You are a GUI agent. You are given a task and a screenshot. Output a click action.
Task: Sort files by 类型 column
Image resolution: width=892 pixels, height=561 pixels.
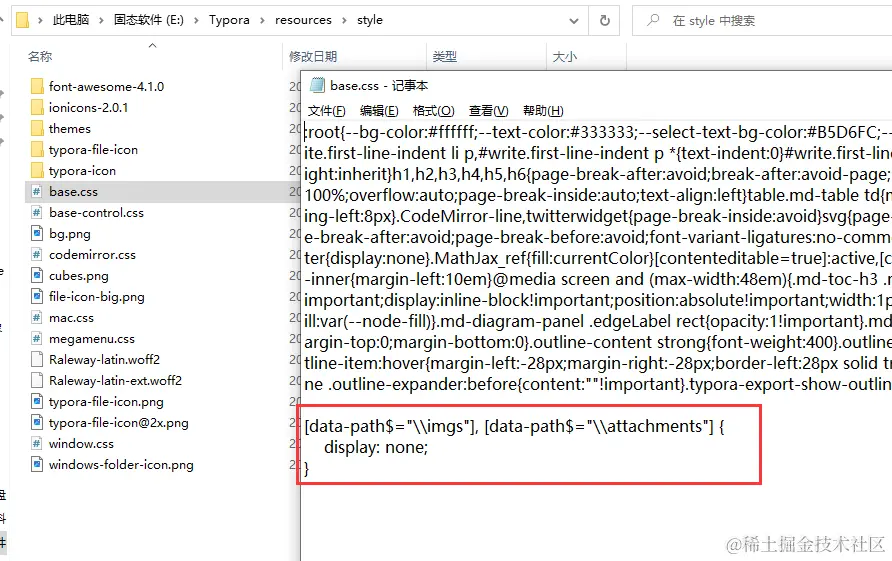(445, 56)
